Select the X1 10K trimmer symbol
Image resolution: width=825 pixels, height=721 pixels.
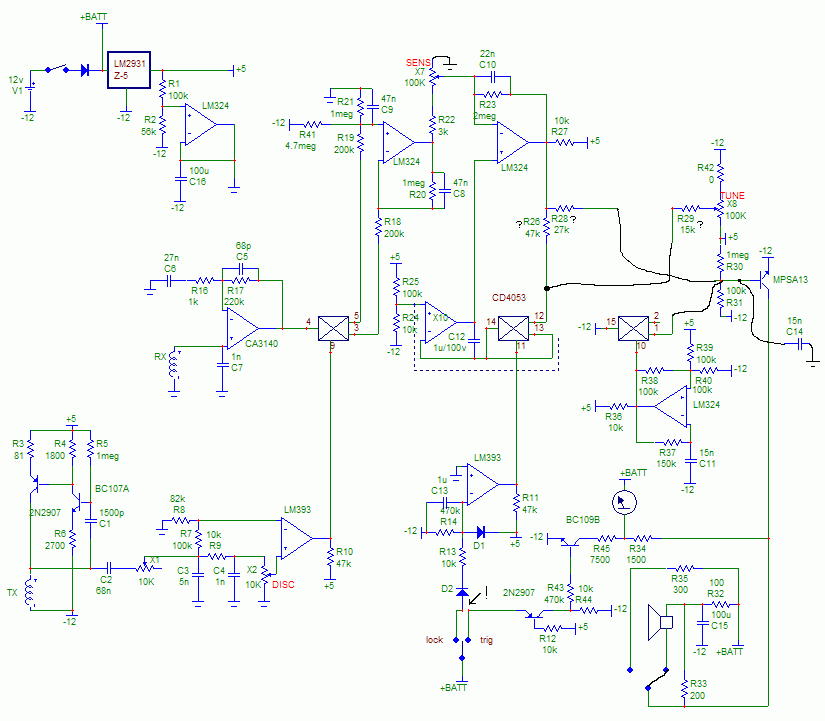(x=146, y=568)
